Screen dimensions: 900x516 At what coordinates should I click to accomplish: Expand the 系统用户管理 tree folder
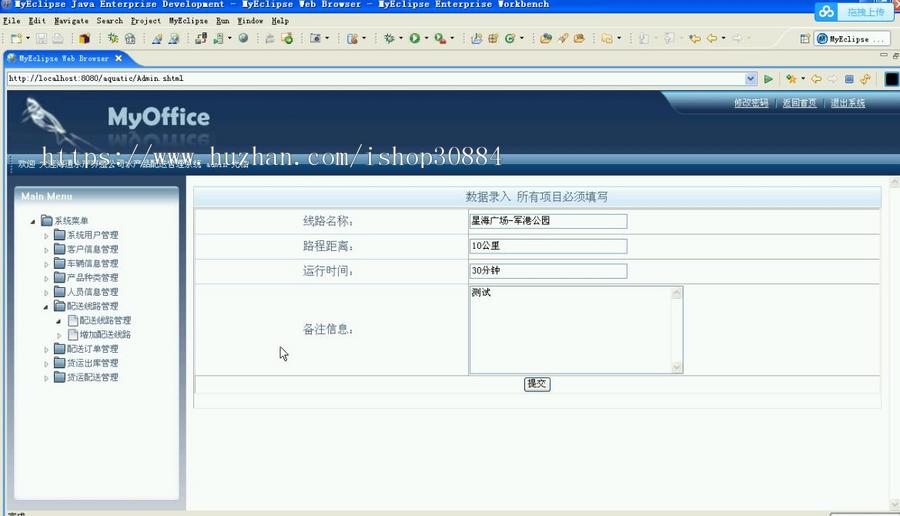[x=46, y=235]
